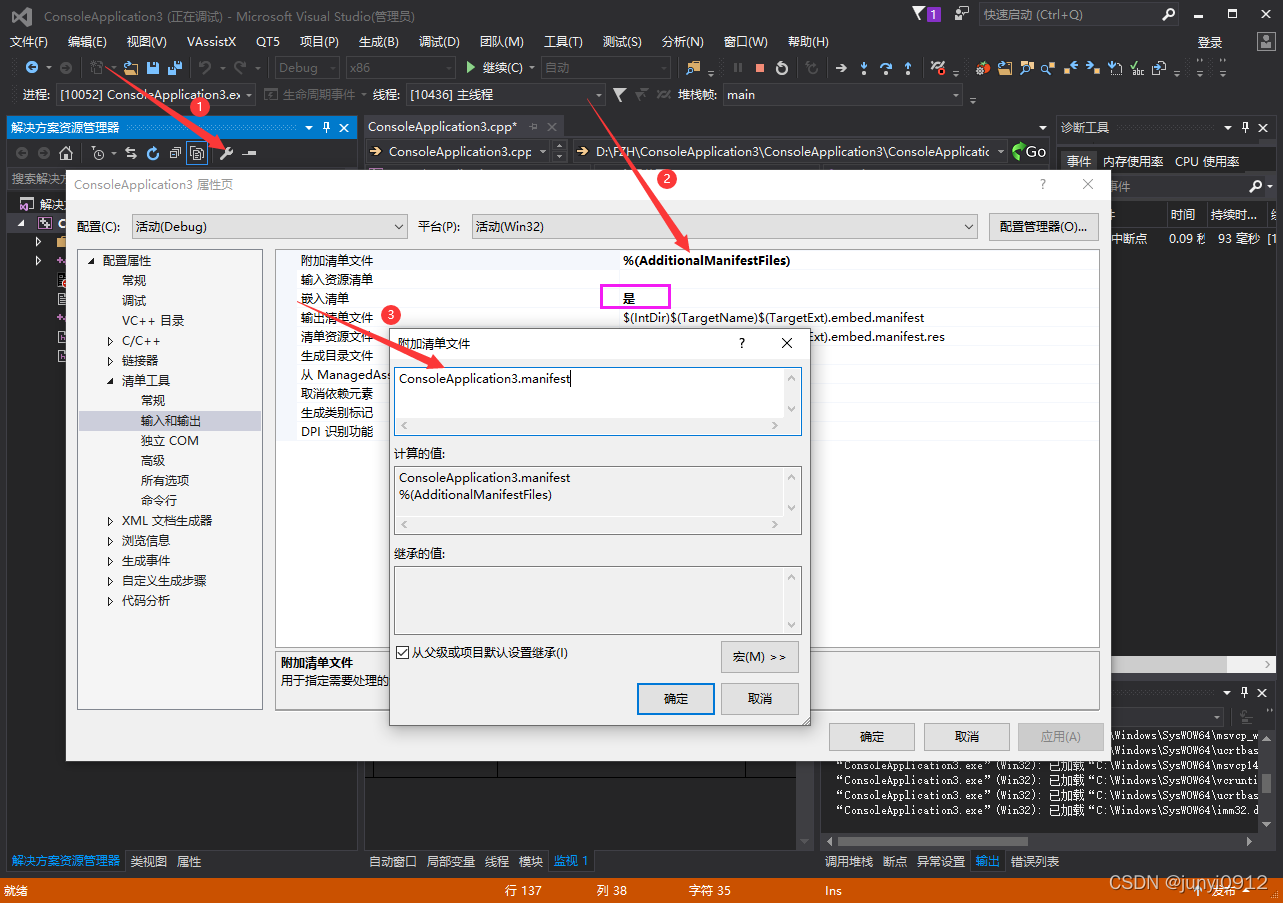Click 取消 in the 附加清单文件 dialog
Image resolution: width=1283 pixels, height=903 pixels.
760,699
